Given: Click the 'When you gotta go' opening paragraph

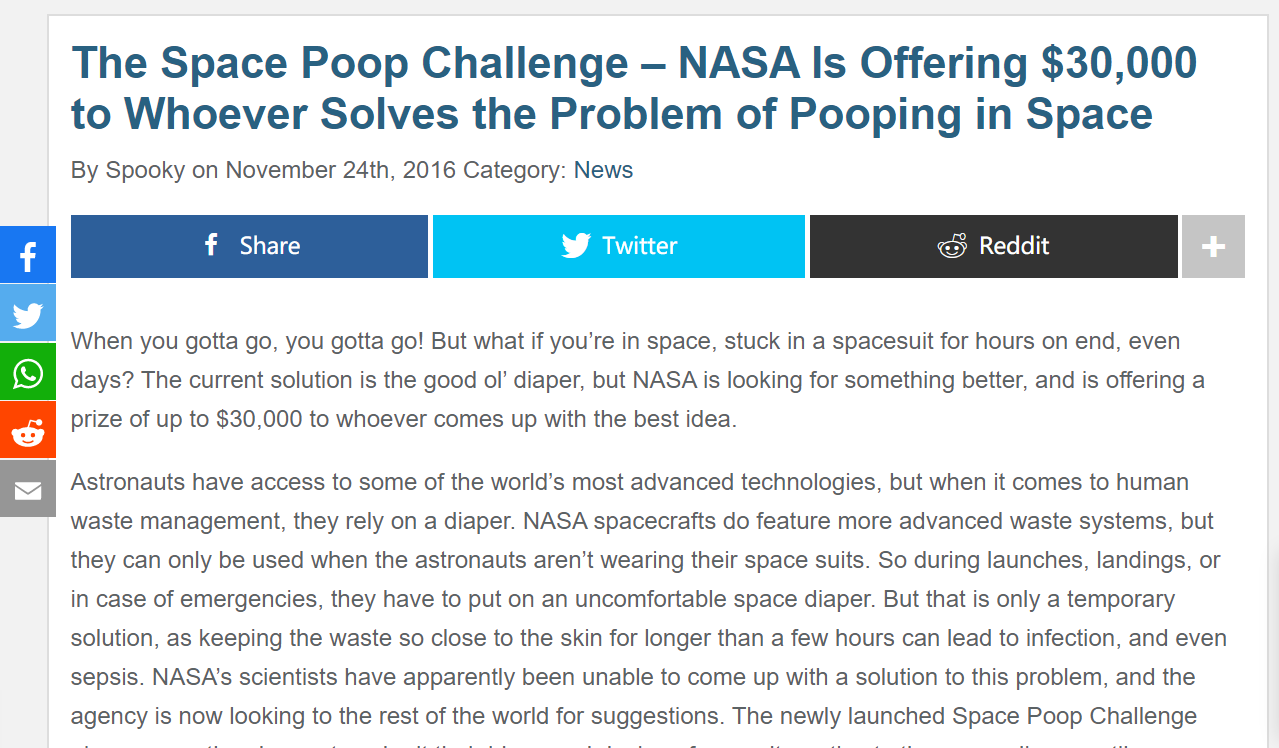Looking at the screenshot, I should click(x=638, y=380).
